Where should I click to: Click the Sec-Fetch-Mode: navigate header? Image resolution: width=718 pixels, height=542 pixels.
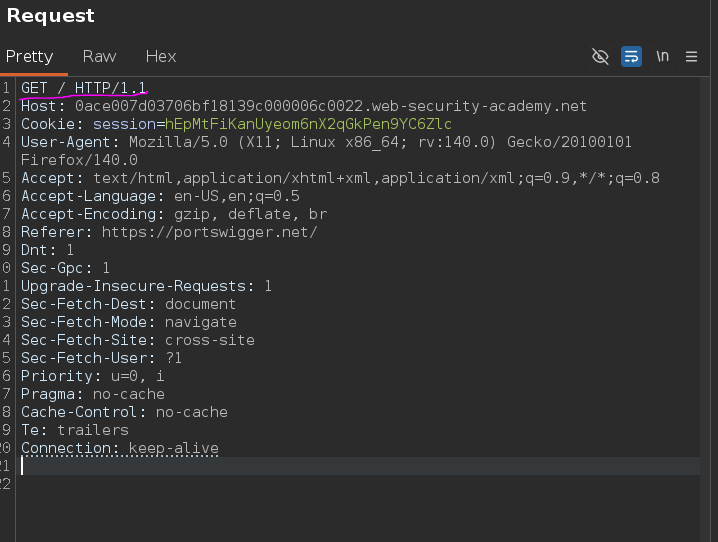tap(129, 322)
